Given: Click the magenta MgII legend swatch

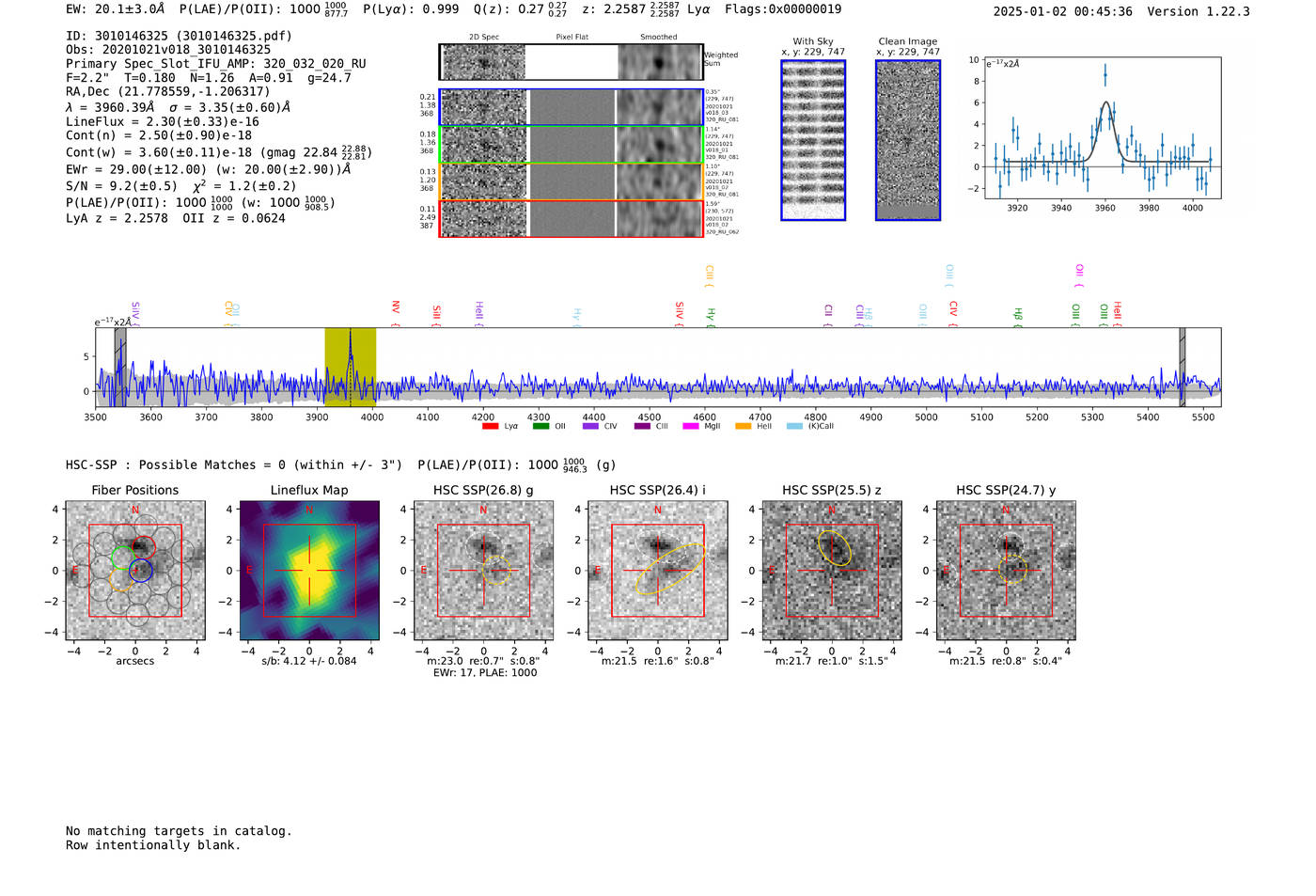Looking at the screenshot, I should pyautogui.click(x=691, y=426).
